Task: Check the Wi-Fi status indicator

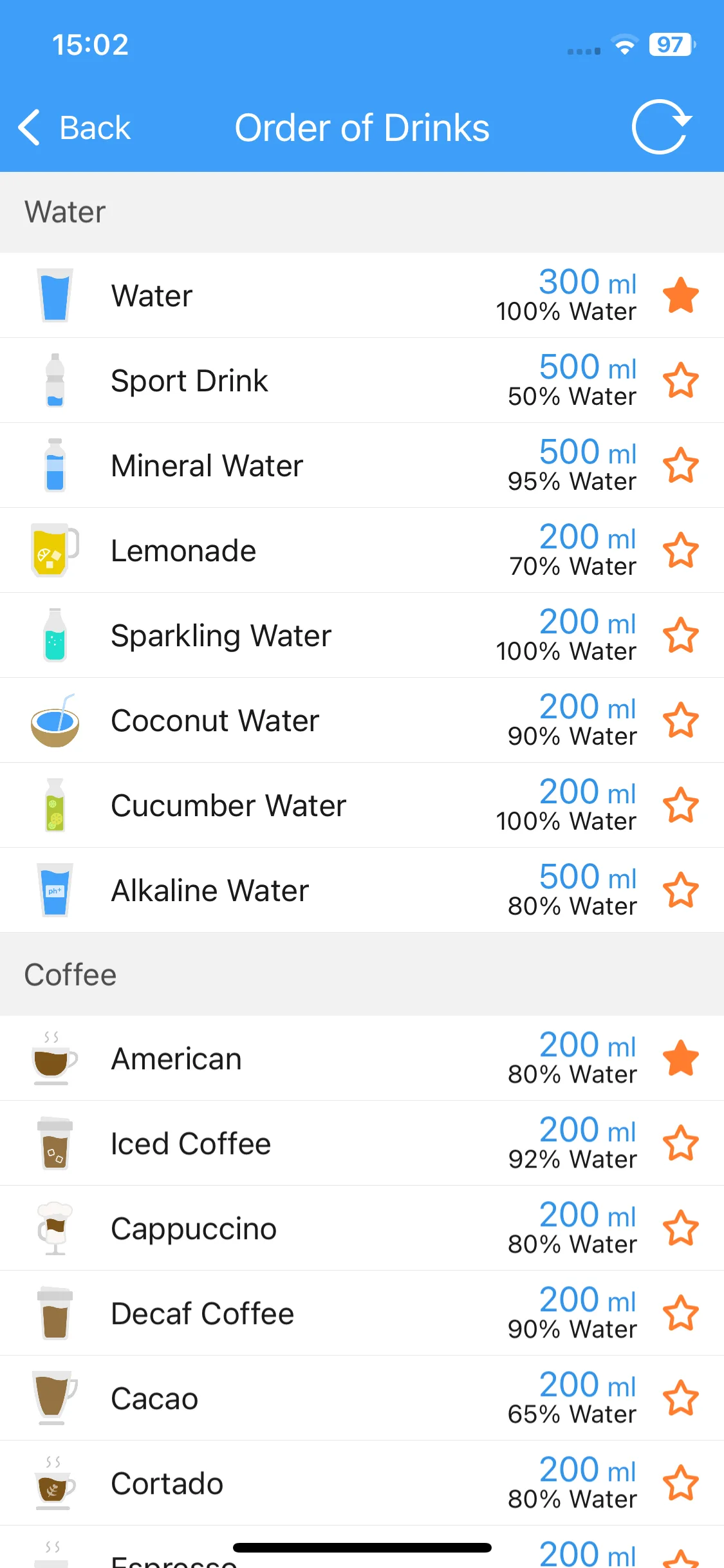Action: pos(624,44)
